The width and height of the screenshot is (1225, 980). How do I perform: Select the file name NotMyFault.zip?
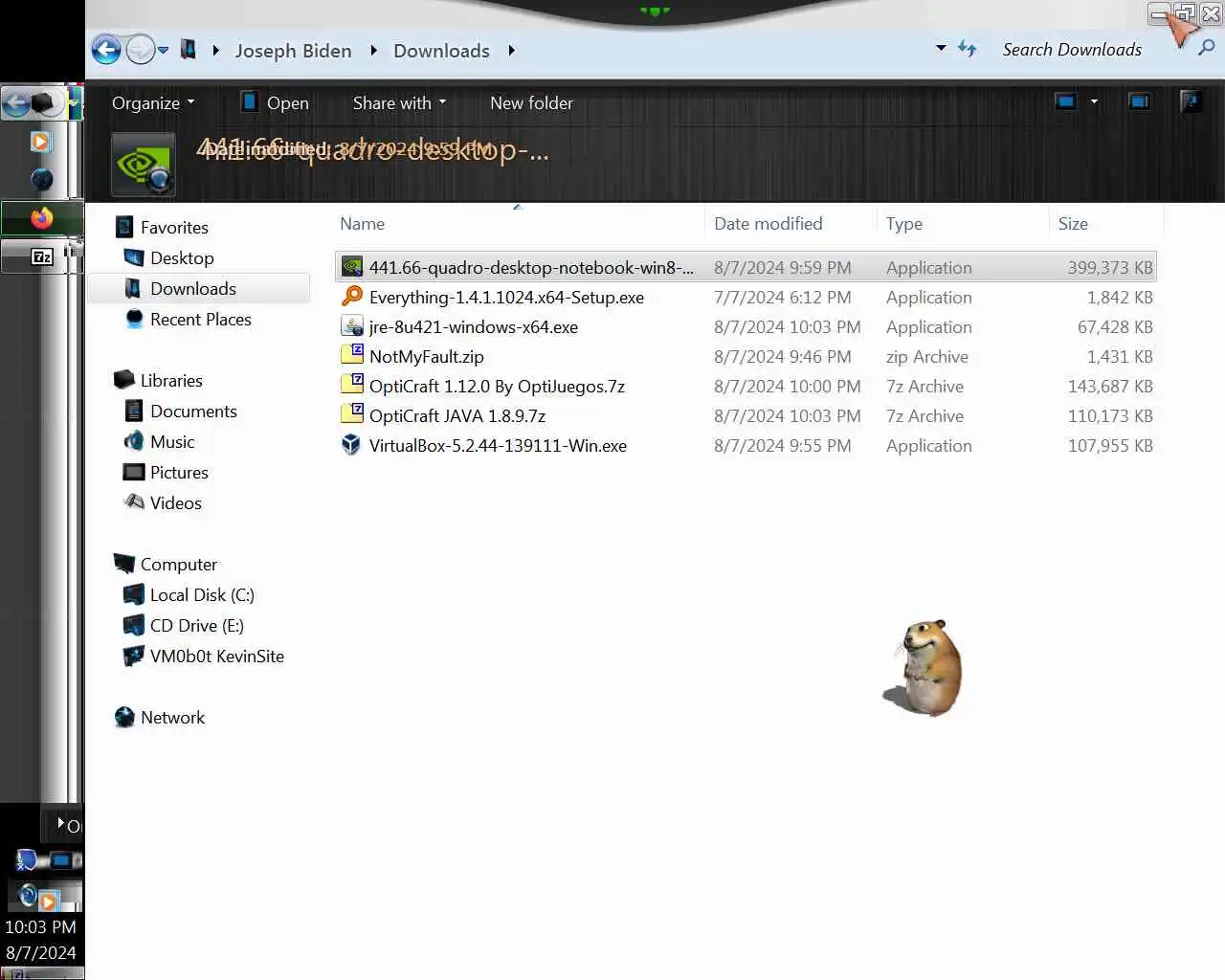[x=427, y=357]
